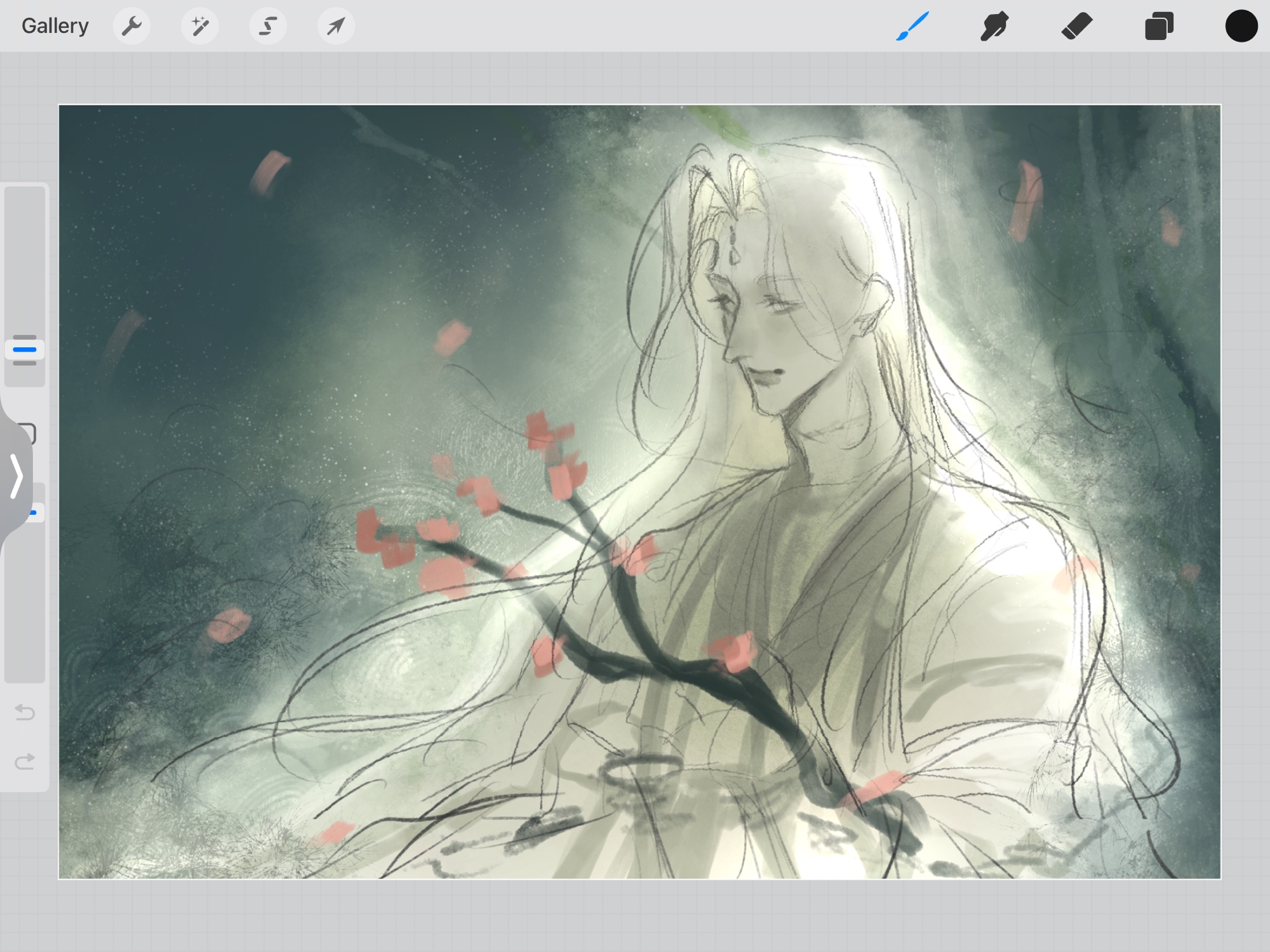The height and width of the screenshot is (952, 1270).
Task: Select the Eraser tool
Action: (1076, 26)
